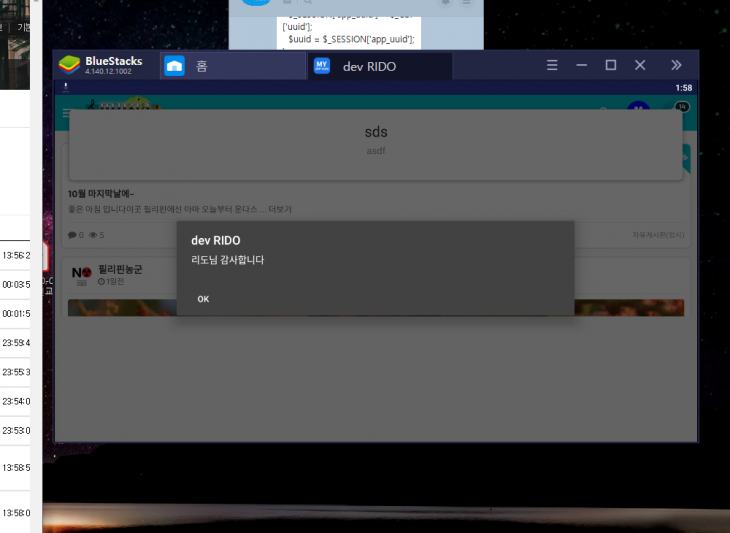The image size is (730, 533).
Task: Open the post titled 10월 마지막날에~
Action: 101,193
